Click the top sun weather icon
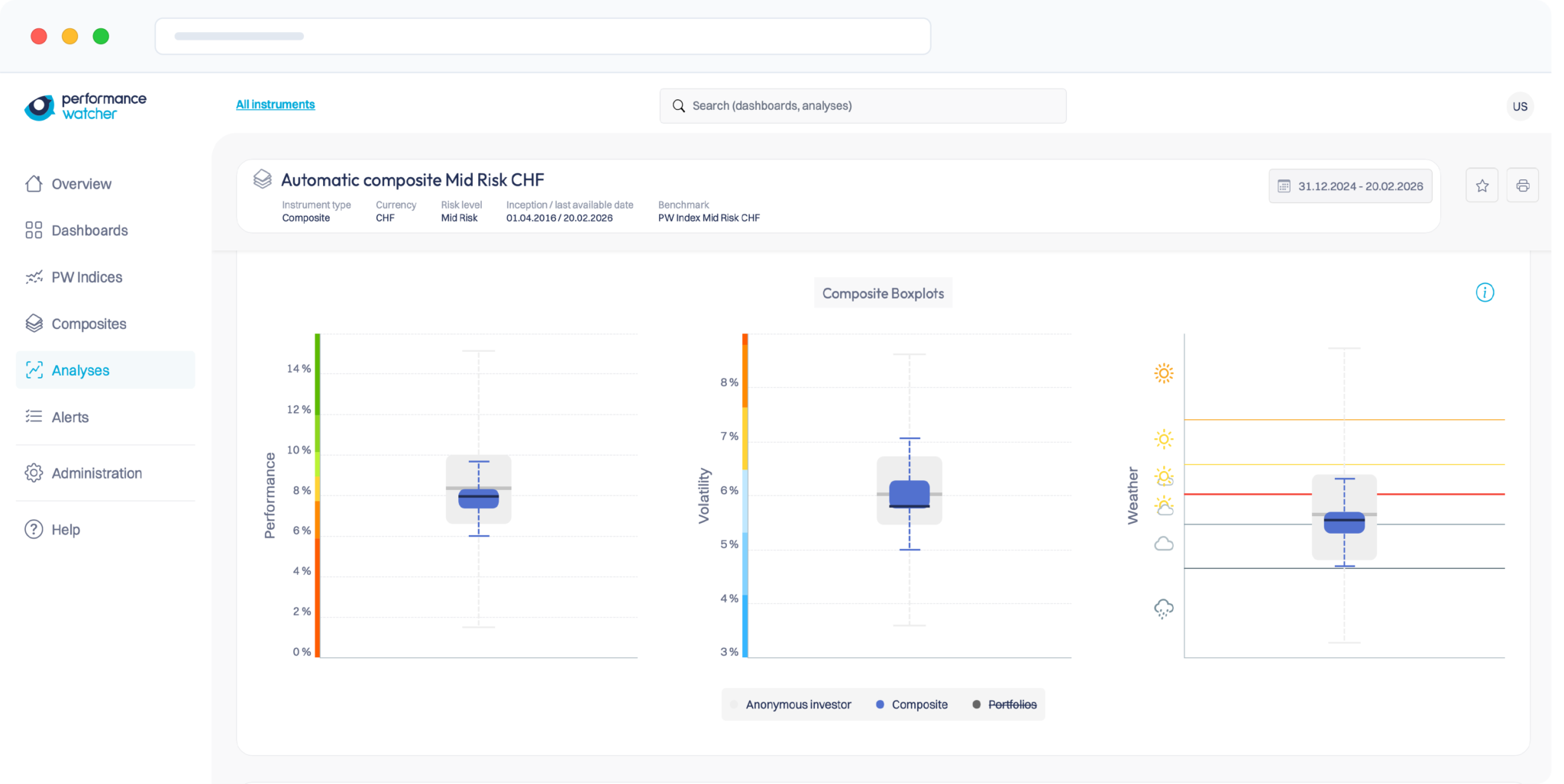 (x=1163, y=373)
